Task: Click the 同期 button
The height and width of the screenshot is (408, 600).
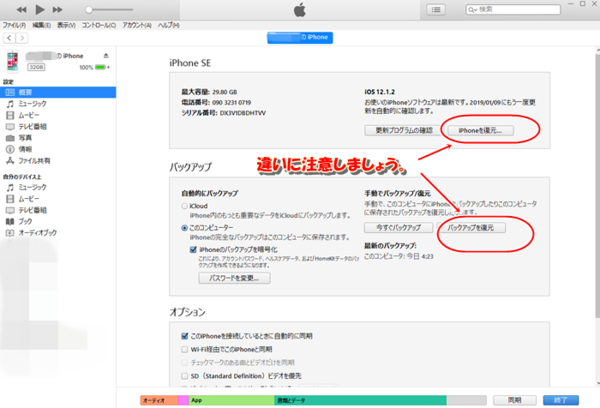Action: (x=515, y=400)
